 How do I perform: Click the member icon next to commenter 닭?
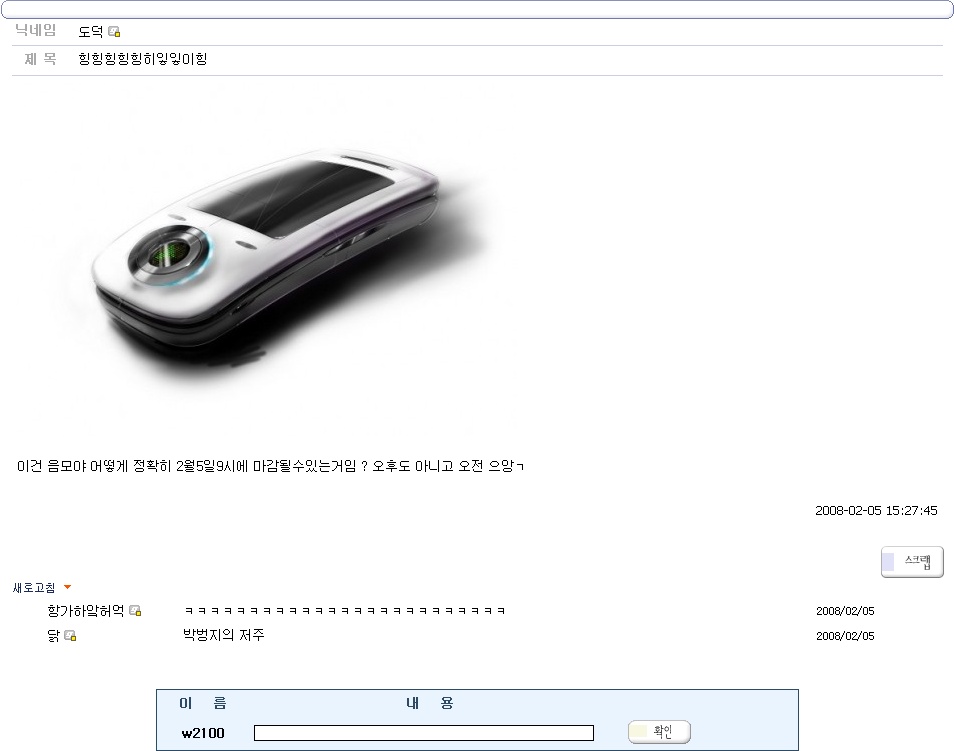pyautogui.click(x=70, y=636)
